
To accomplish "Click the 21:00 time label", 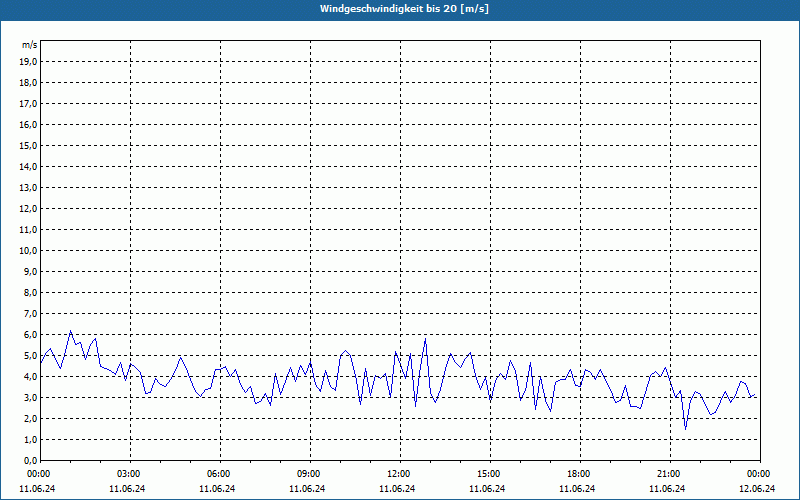I will click(x=670, y=474).
